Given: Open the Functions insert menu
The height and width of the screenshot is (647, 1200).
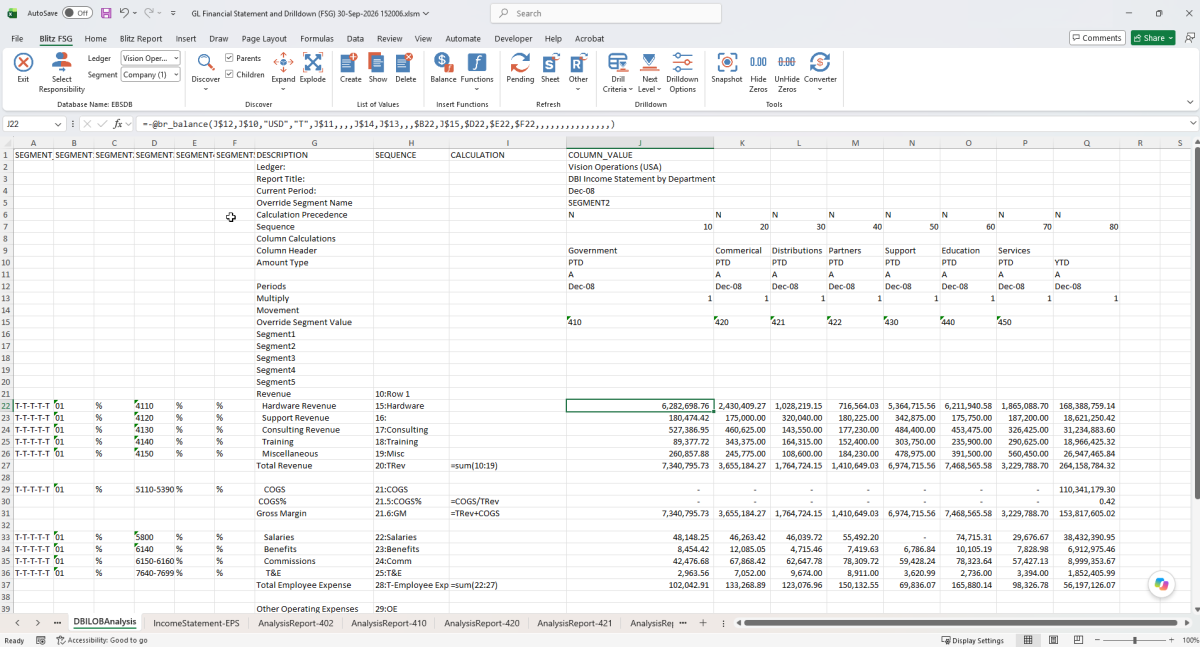Looking at the screenshot, I should tap(477, 70).
